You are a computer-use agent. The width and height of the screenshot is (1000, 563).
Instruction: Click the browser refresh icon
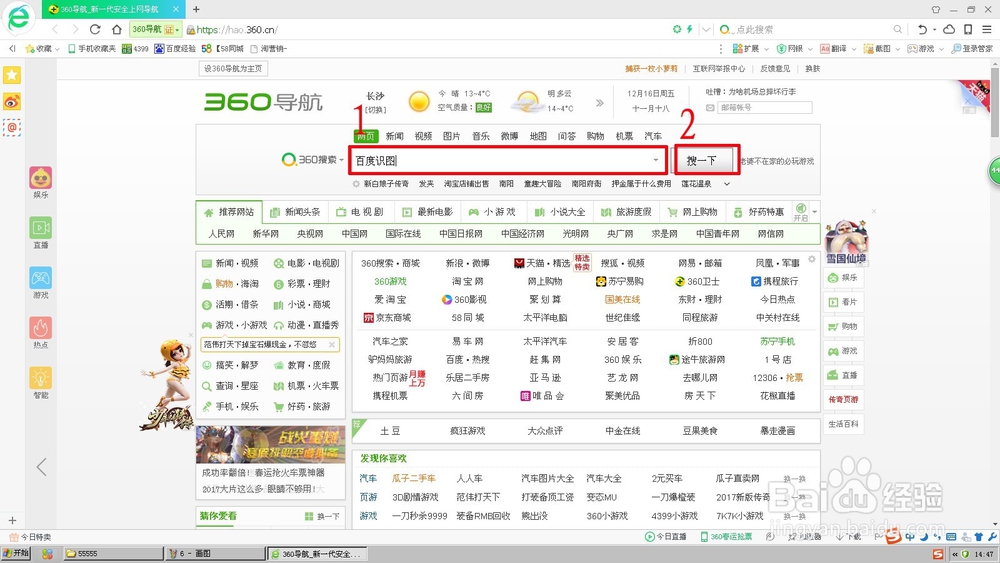pos(95,29)
